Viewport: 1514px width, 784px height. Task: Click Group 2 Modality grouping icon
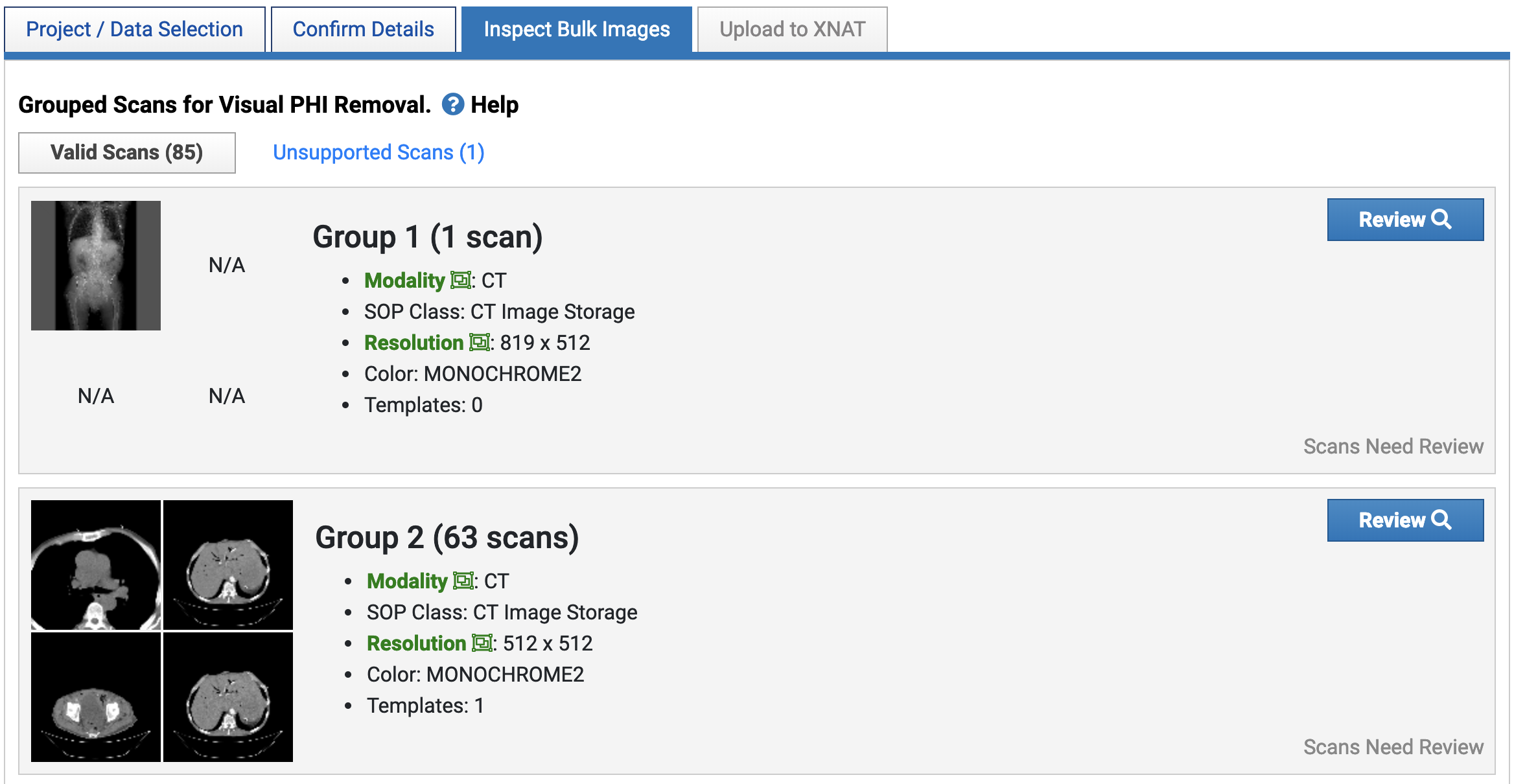(463, 581)
